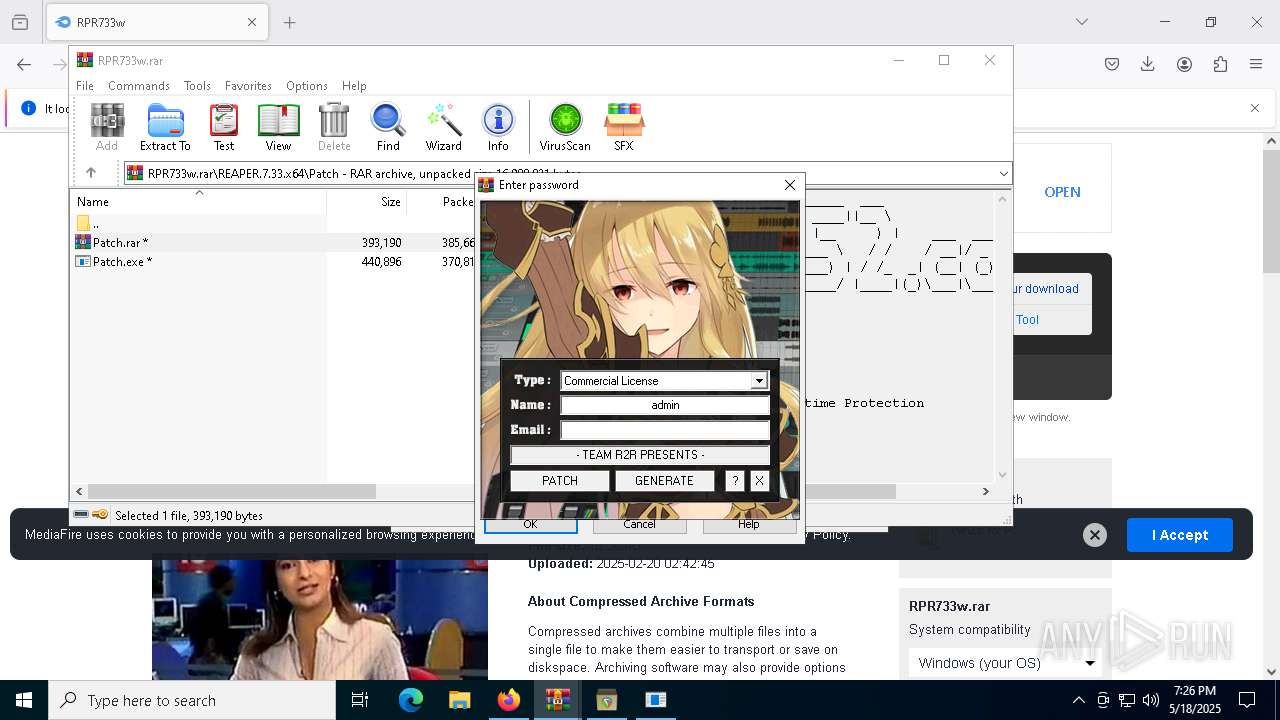Click OK in Enter password dialog

pyautogui.click(x=530, y=524)
